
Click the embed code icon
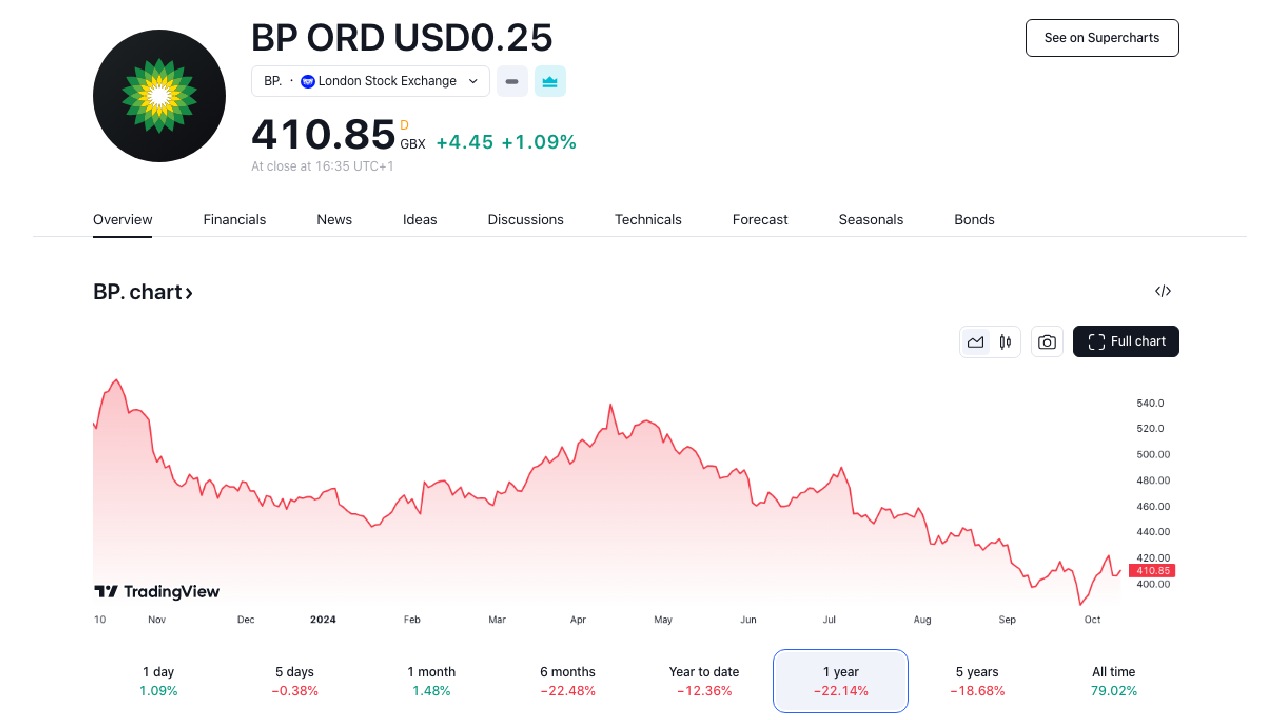pyautogui.click(x=1162, y=291)
